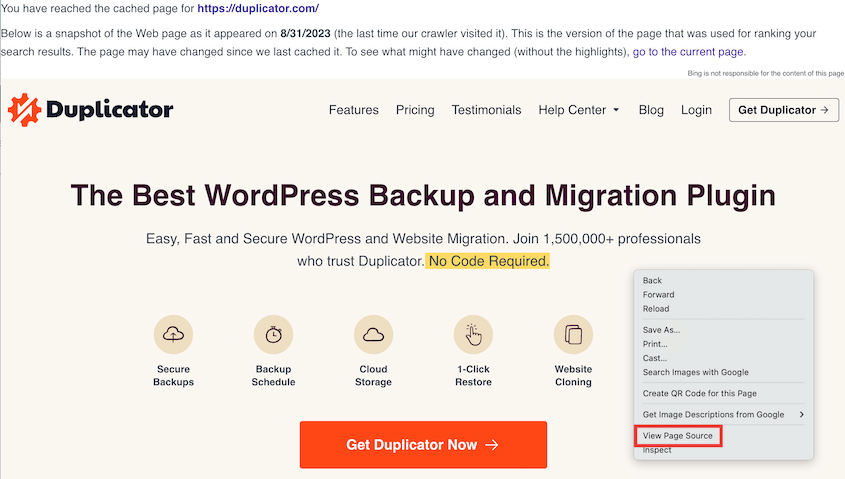845x479 pixels.
Task: Open the Pricing nav link
Action: (x=415, y=110)
